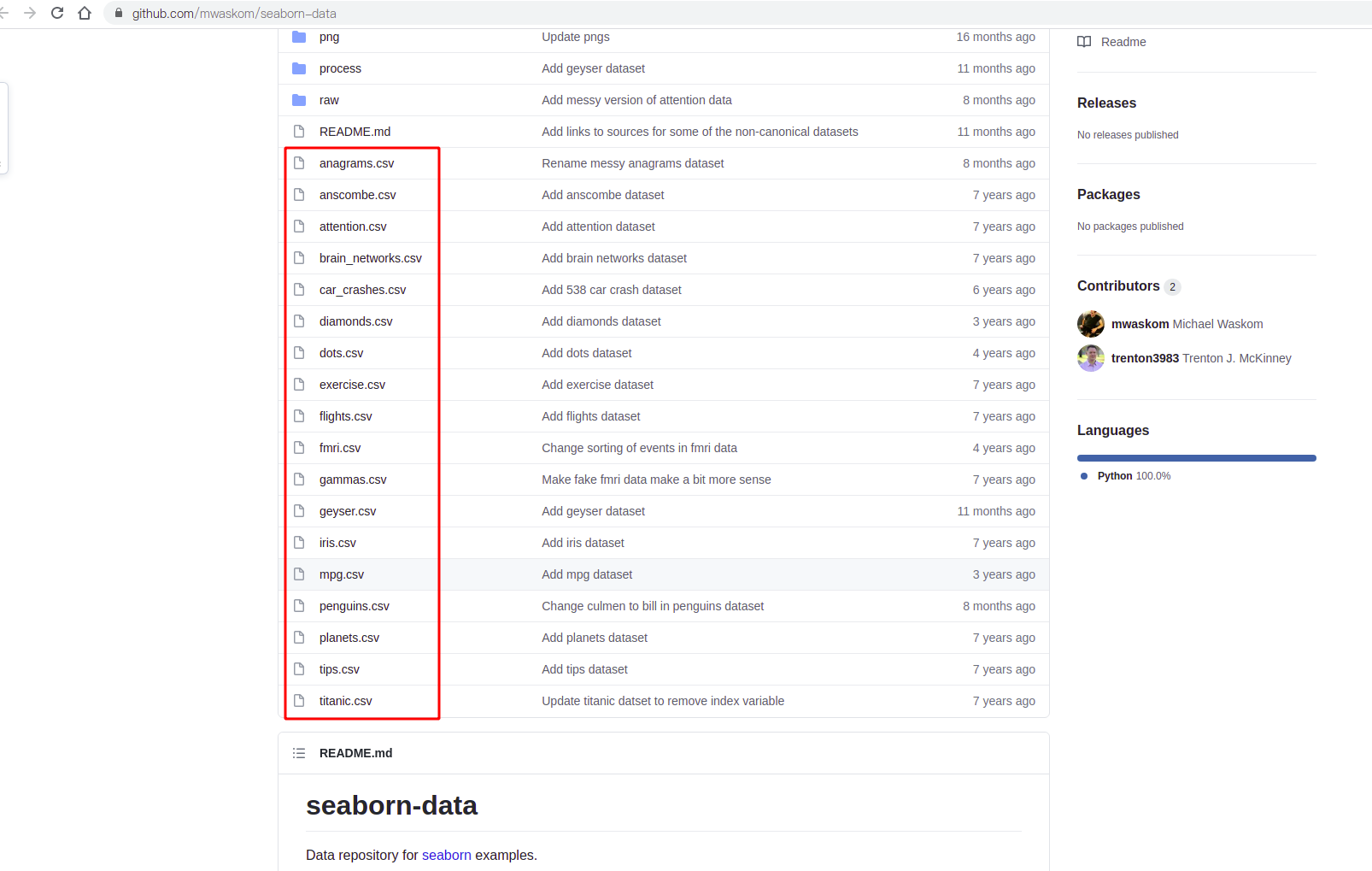Open the png folder icon
The image size is (1372, 871).
[x=299, y=37]
